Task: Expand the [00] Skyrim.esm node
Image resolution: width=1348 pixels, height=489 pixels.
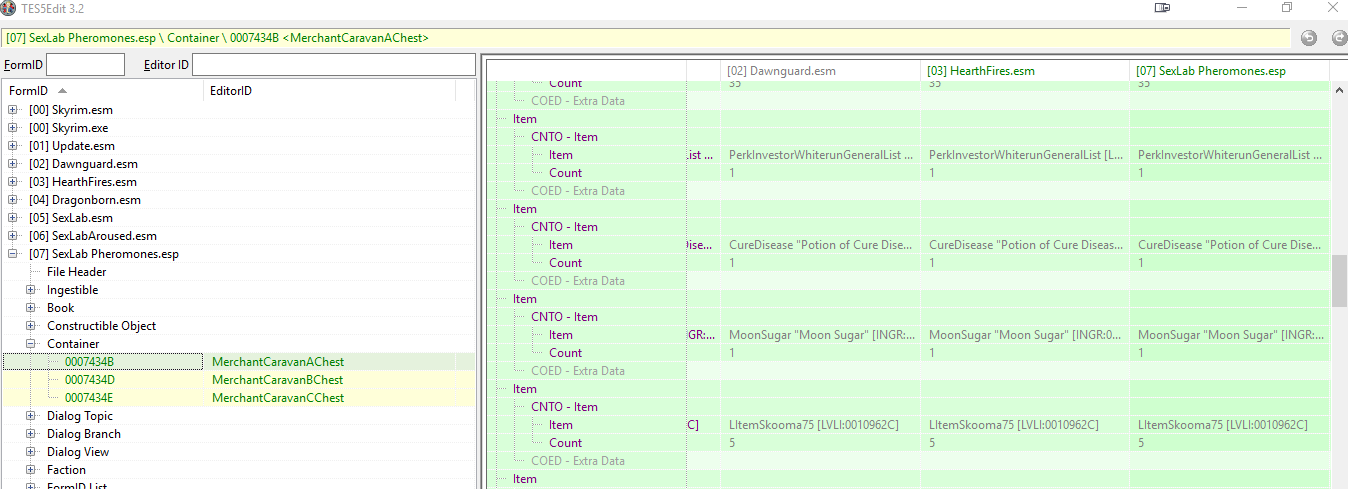Action: point(13,110)
